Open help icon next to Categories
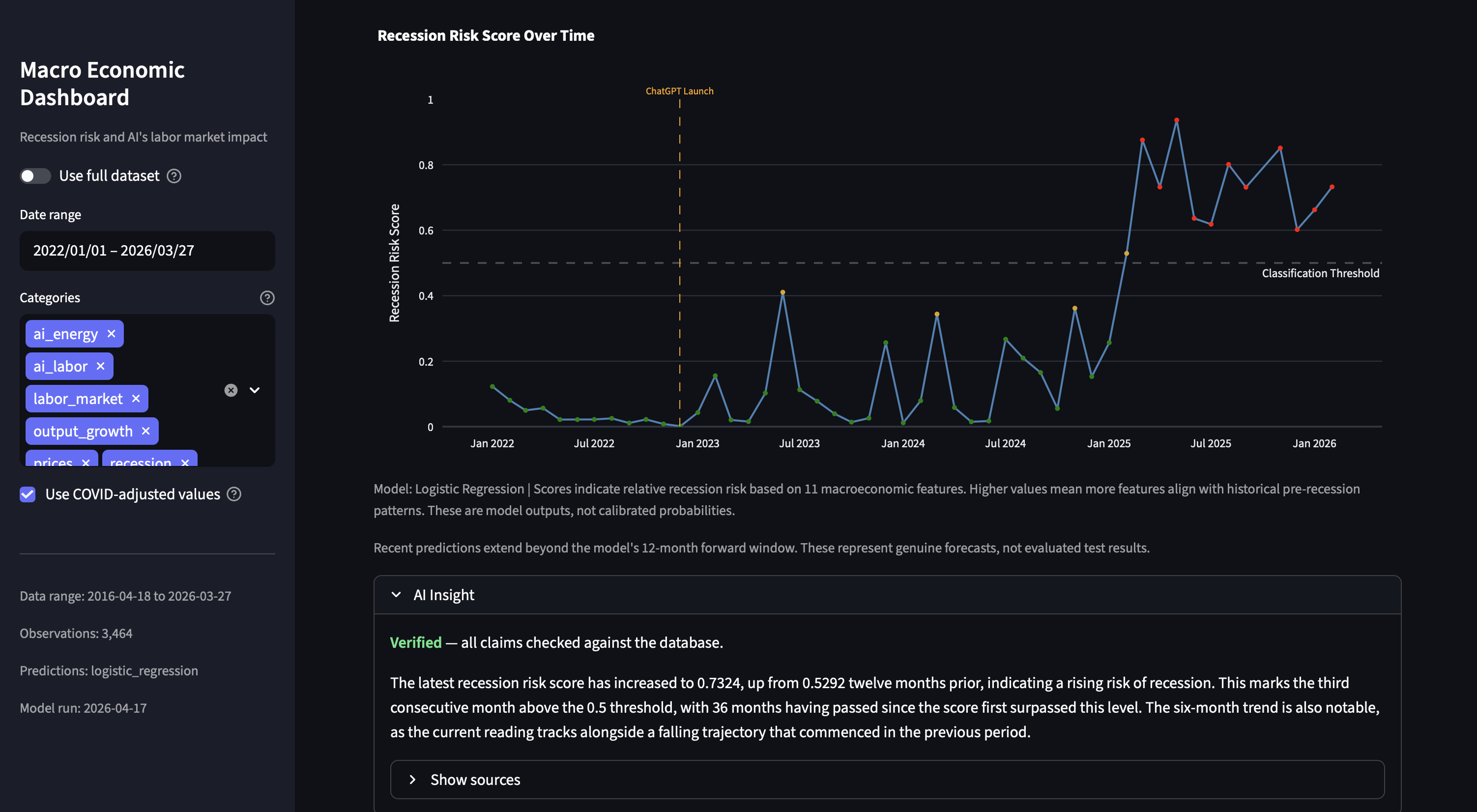1477x812 pixels. 267,298
